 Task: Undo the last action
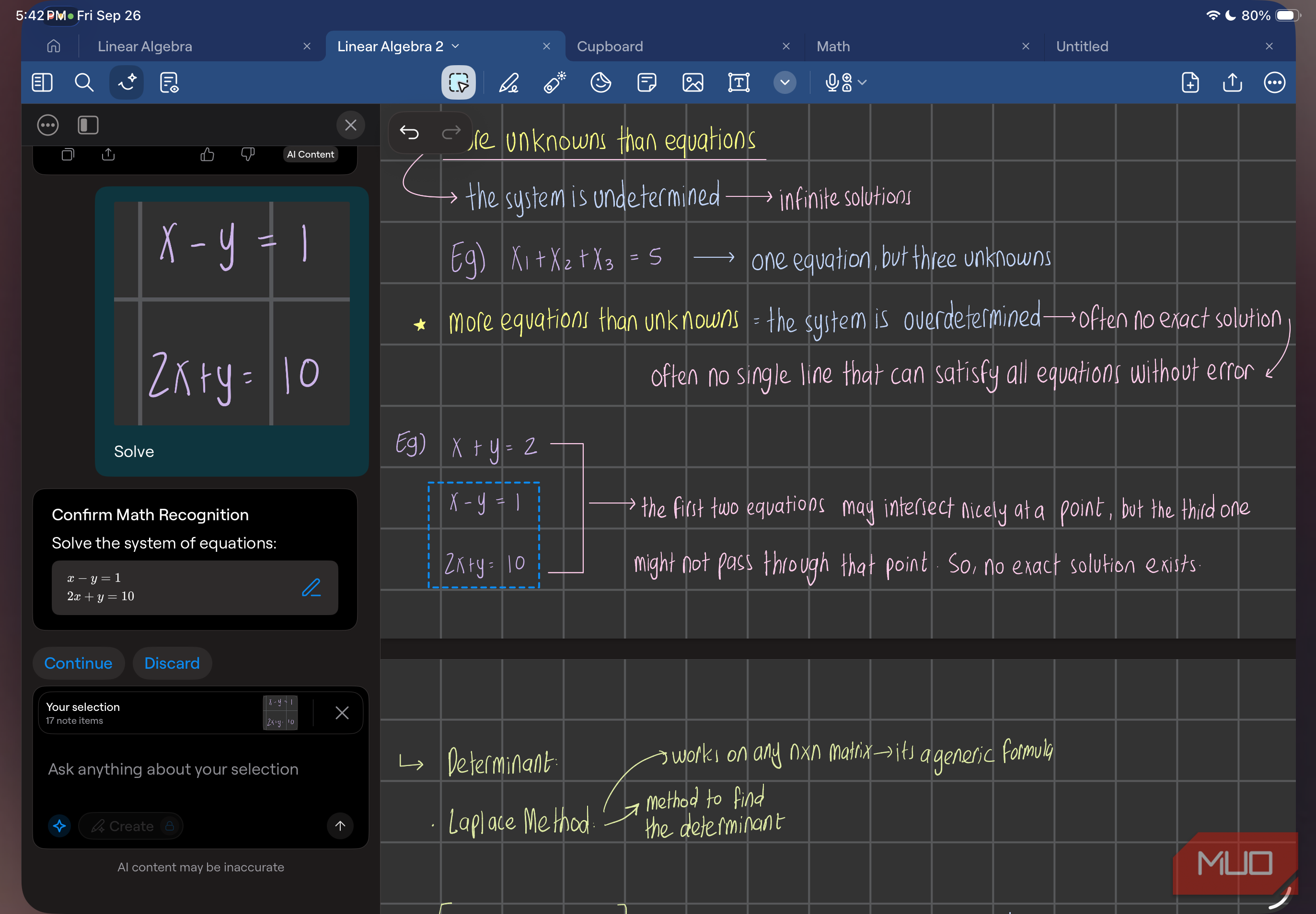tap(409, 132)
